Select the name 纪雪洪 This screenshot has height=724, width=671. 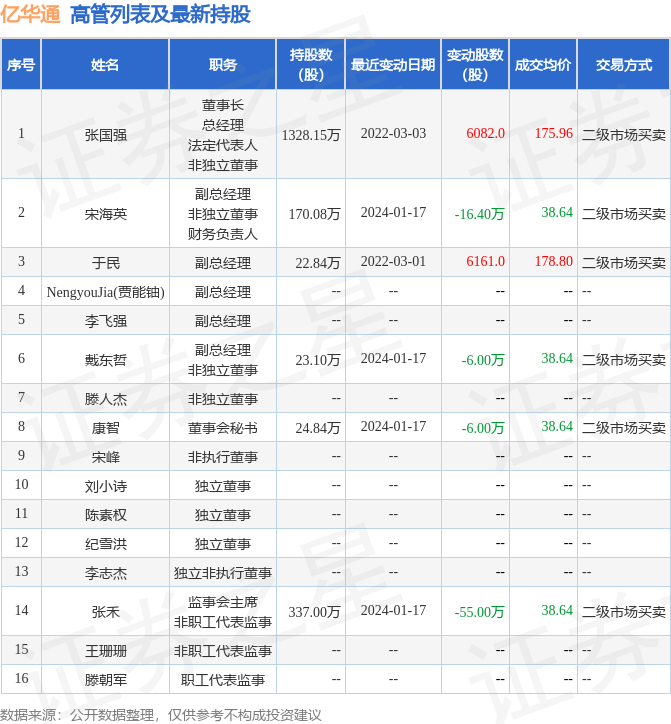pos(106,544)
